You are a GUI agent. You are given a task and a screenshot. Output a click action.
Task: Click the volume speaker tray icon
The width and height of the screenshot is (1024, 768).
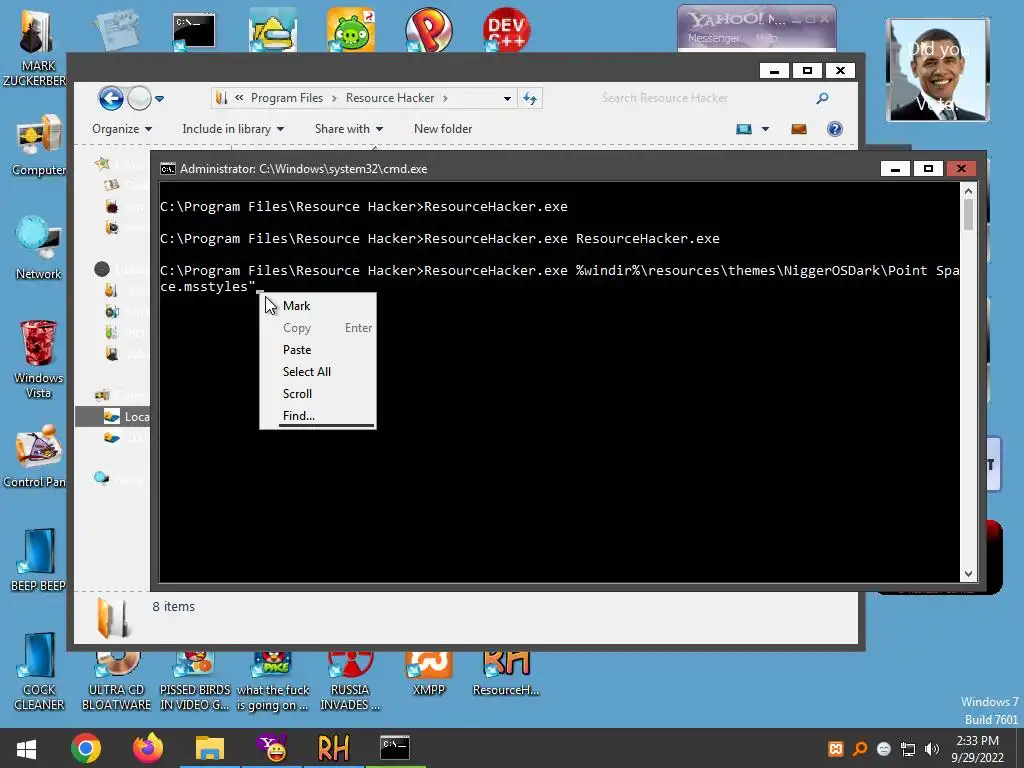[932, 749]
